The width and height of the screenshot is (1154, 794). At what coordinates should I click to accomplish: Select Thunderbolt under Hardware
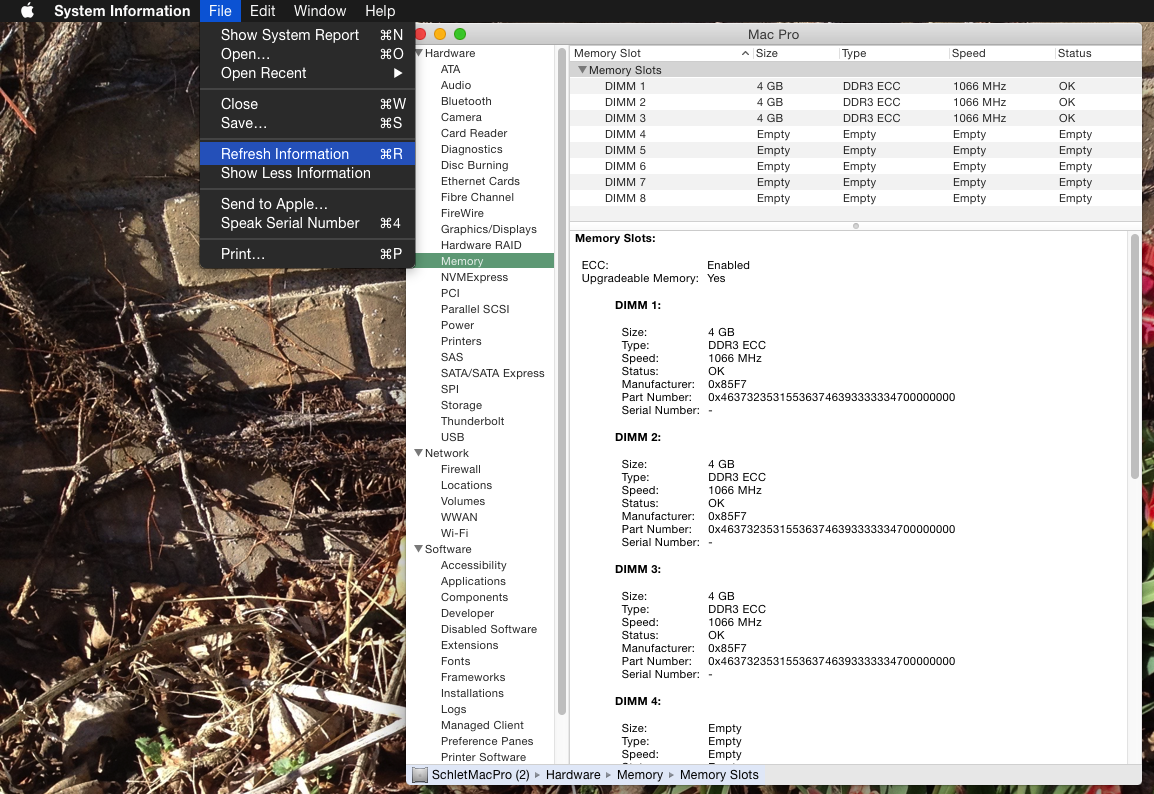[x=472, y=421]
